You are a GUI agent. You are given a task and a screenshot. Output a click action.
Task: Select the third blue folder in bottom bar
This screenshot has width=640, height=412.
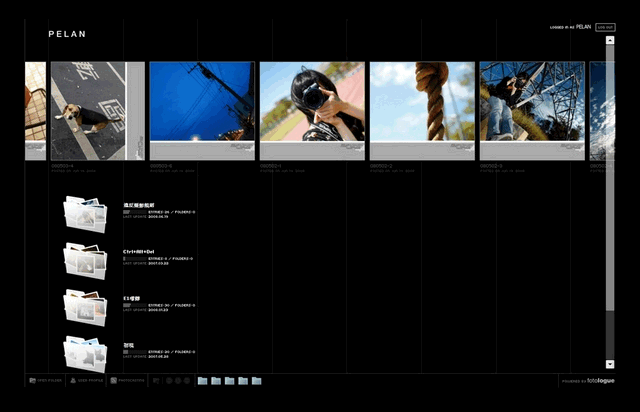pyautogui.click(x=229, y=381)
